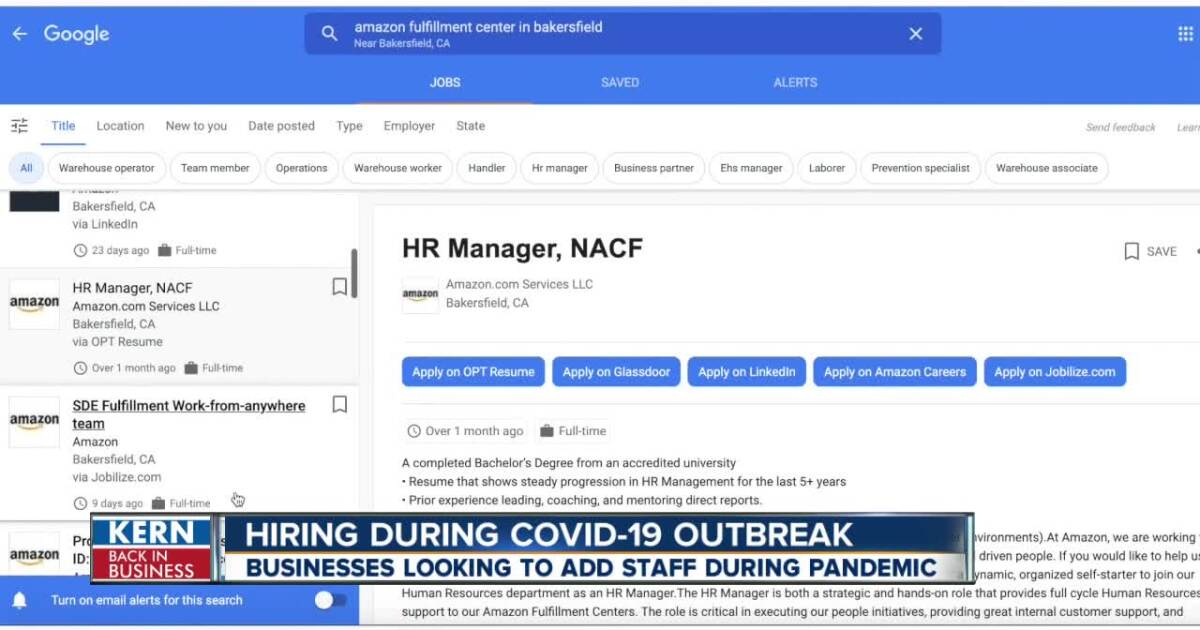Click the Send feedback link
The image size is (1200, 630).
[x=1121, y=127]
